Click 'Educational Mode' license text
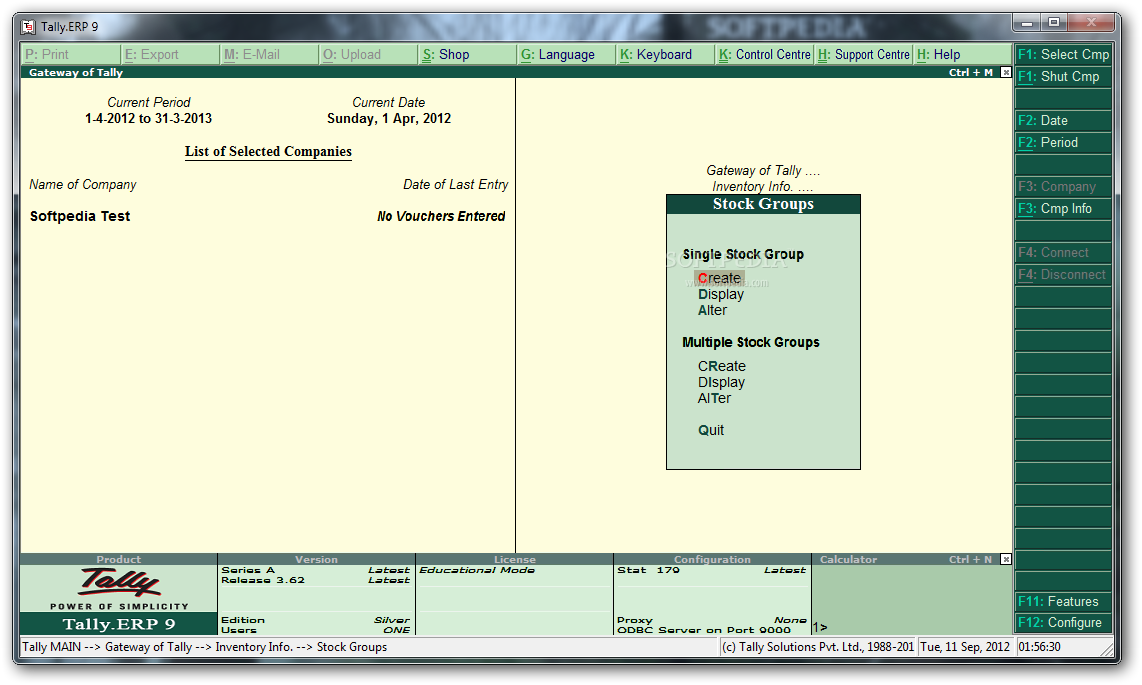 [477, 570]
